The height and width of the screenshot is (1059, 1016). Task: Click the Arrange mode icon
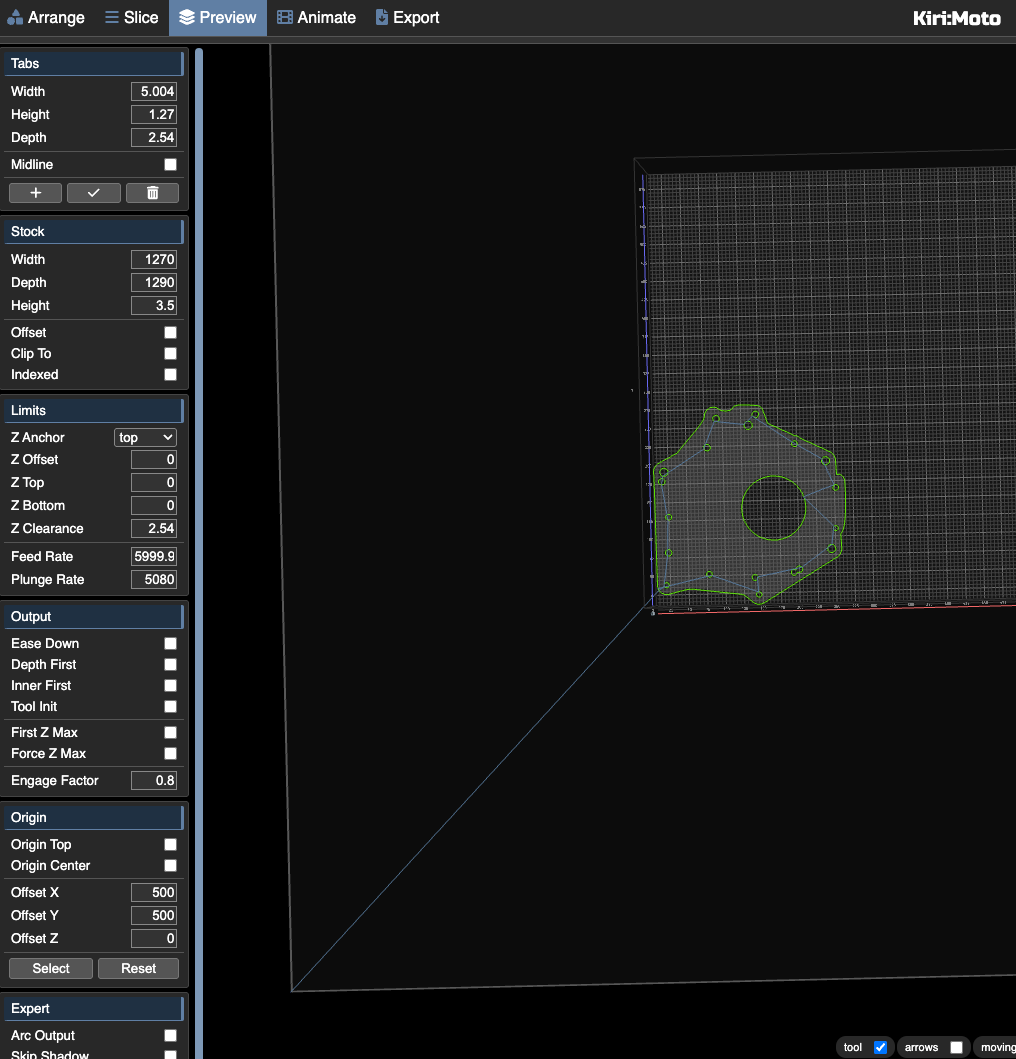pyautogui.click(x=15, y=18)
